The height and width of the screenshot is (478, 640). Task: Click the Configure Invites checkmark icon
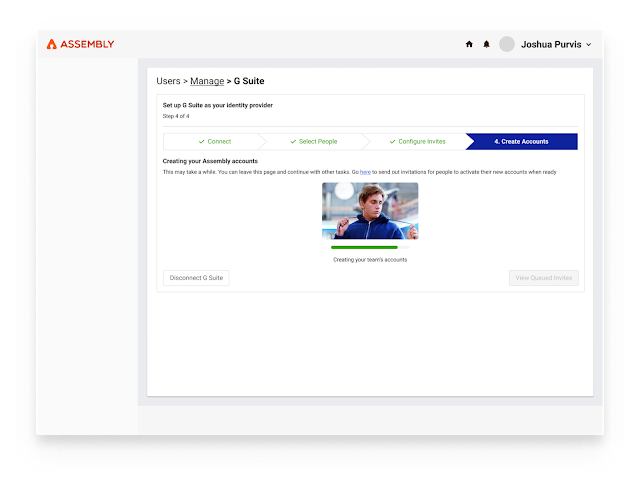click(x=393, y=142)
